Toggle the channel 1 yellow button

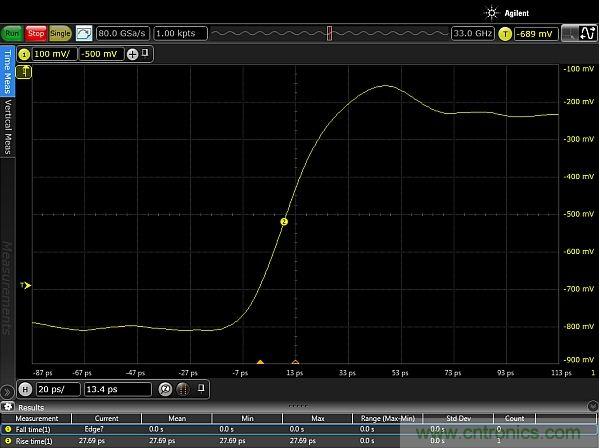23,52
